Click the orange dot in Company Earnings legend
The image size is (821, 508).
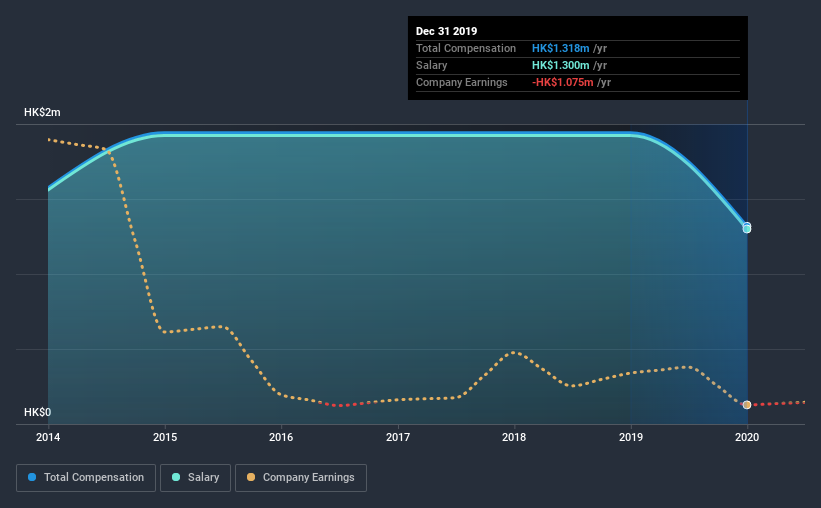251,477
